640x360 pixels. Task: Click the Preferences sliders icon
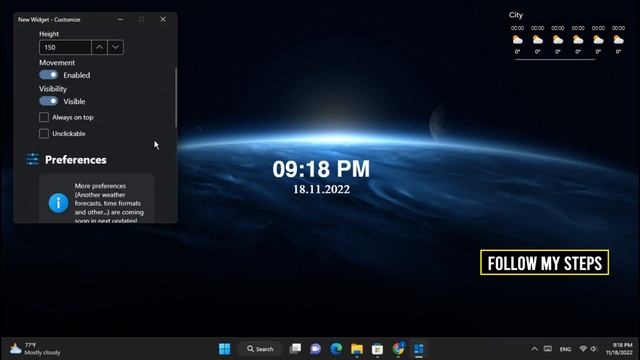pos(32,160)
